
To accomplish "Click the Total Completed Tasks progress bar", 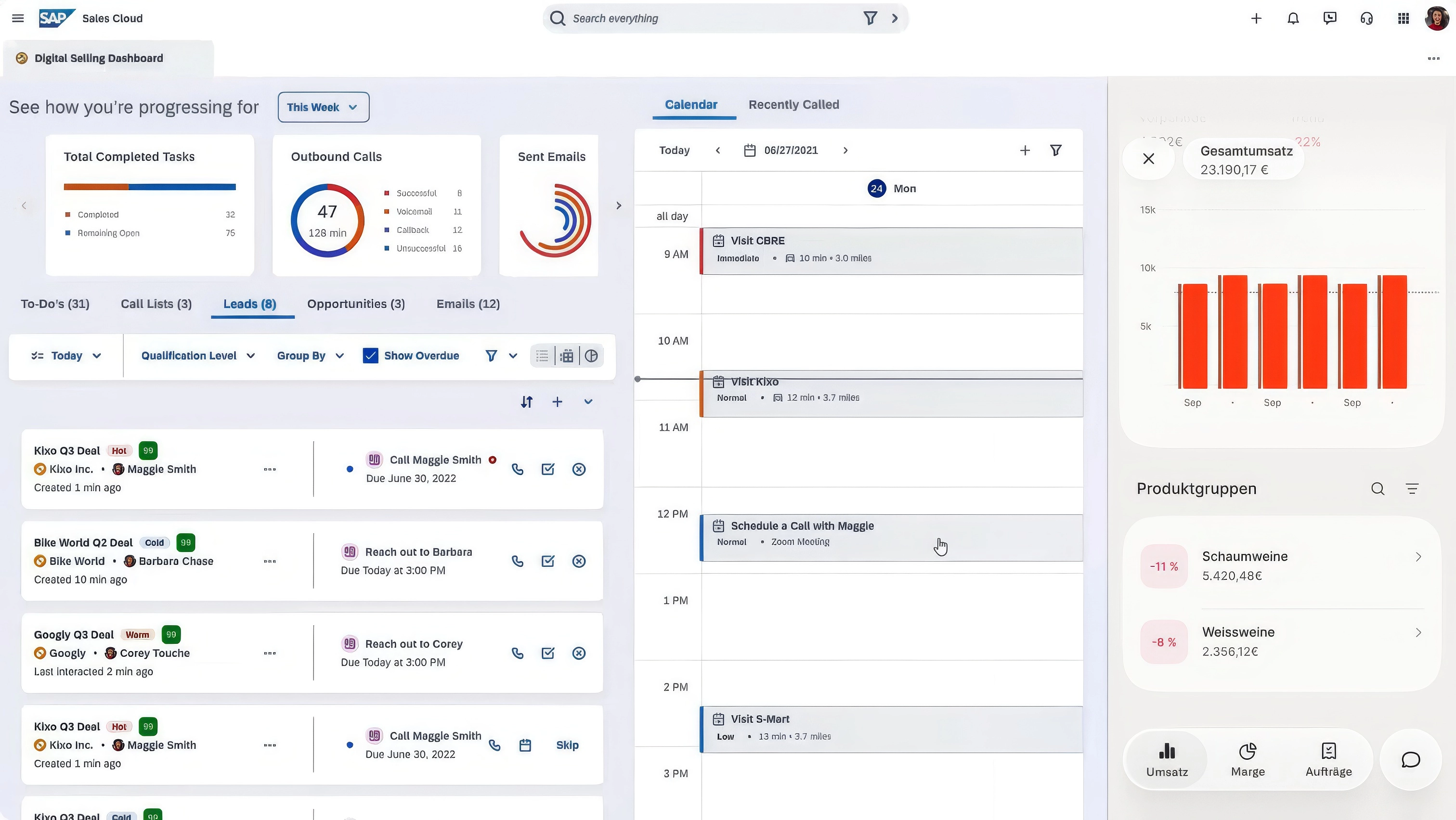I will click(150, 187).
